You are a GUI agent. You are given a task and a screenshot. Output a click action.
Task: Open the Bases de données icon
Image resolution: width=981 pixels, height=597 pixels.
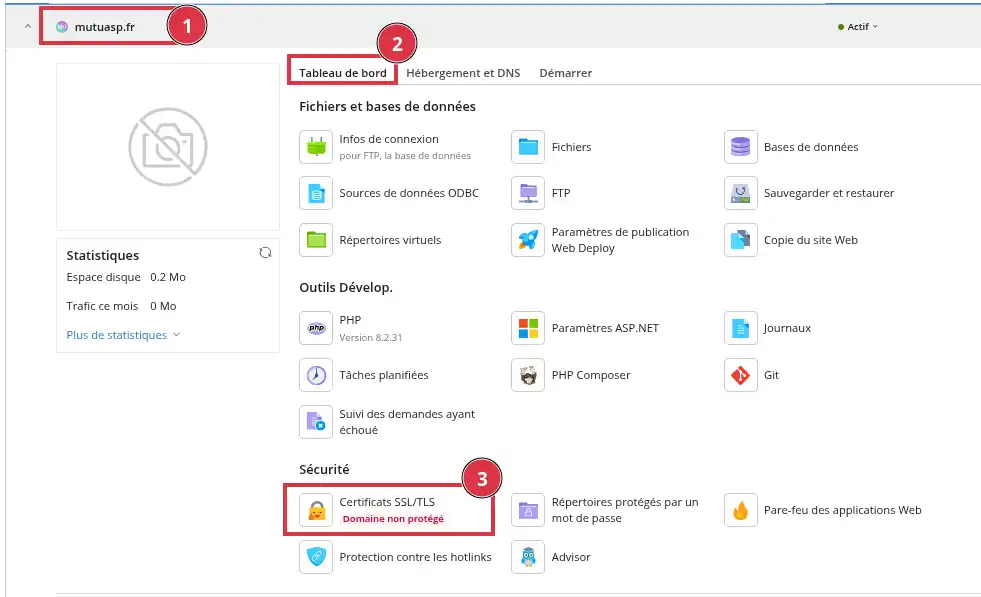tap(741, 147)
